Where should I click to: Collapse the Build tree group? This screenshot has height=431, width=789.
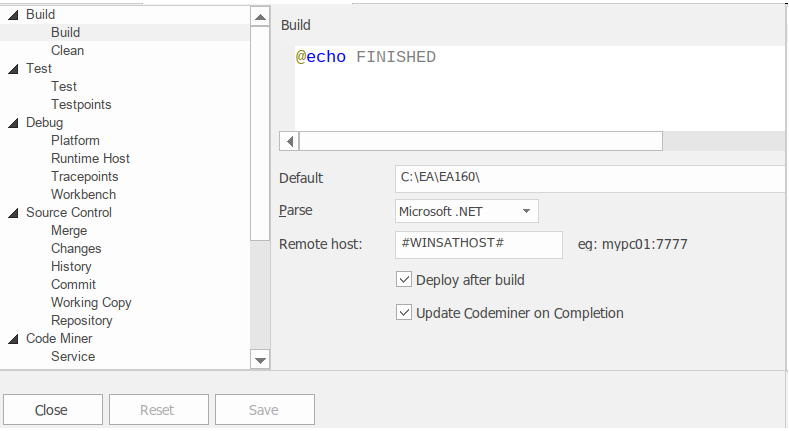tap(13, 15)
